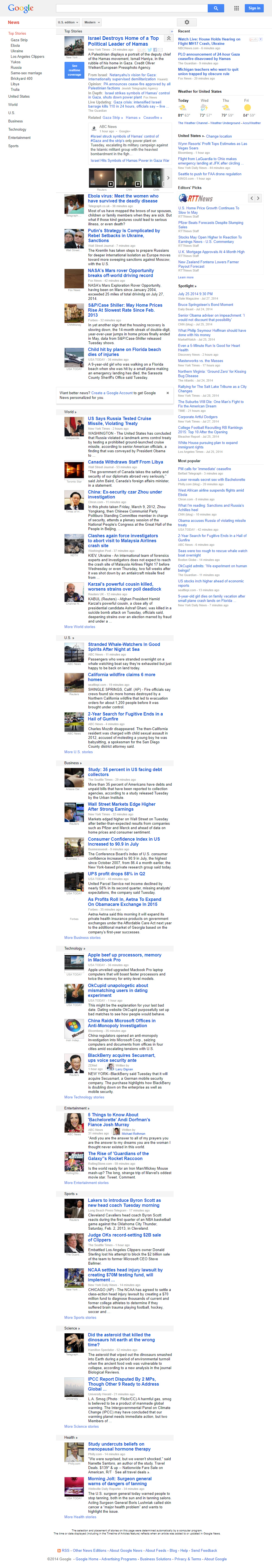This screenshot has height=1568, width=272.
Task: Expand the Technology section header
Action: pyautogui.click(x=75, y=948)
